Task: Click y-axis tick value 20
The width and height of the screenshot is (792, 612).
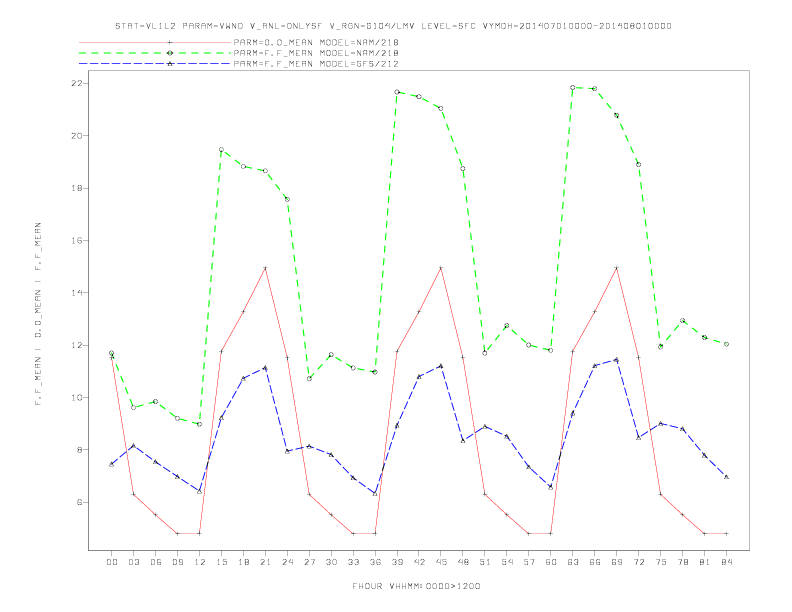Action: click(x=76, y=136)
